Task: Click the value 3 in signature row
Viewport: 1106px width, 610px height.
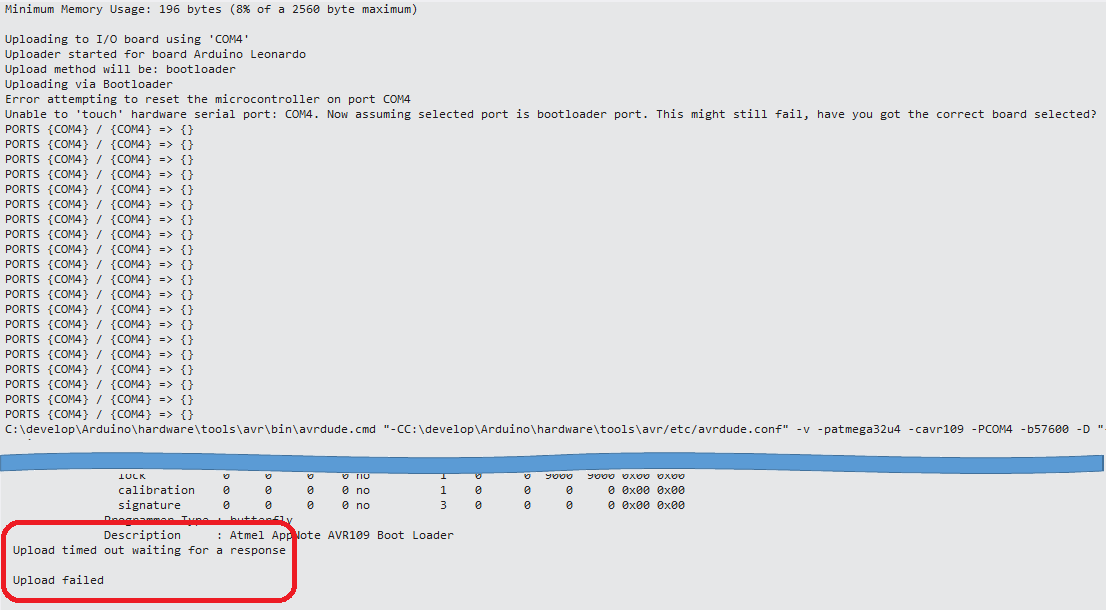Action: coord(443,505)
